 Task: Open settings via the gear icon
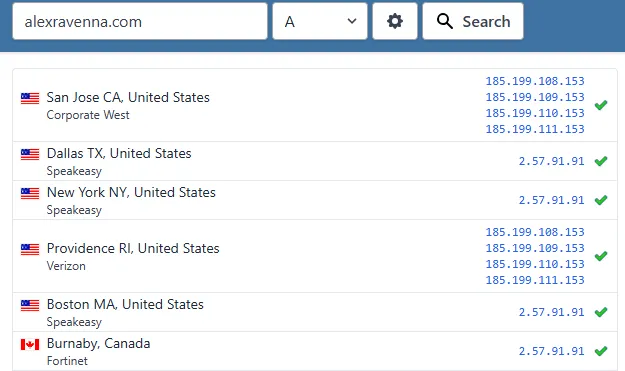[x=395, y=21]
